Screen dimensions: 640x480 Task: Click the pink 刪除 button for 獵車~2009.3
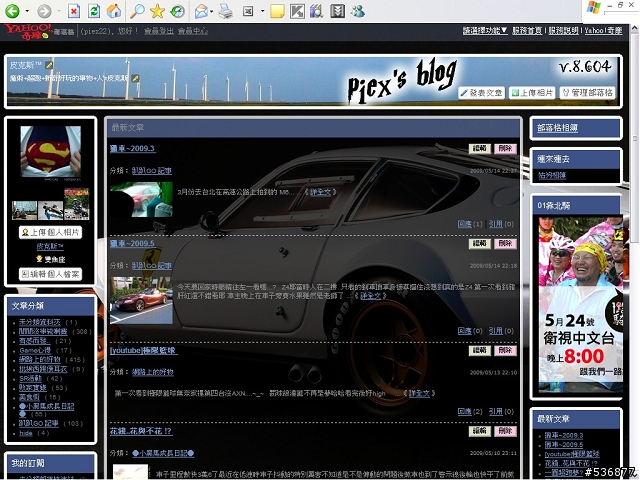coord(505,149)
